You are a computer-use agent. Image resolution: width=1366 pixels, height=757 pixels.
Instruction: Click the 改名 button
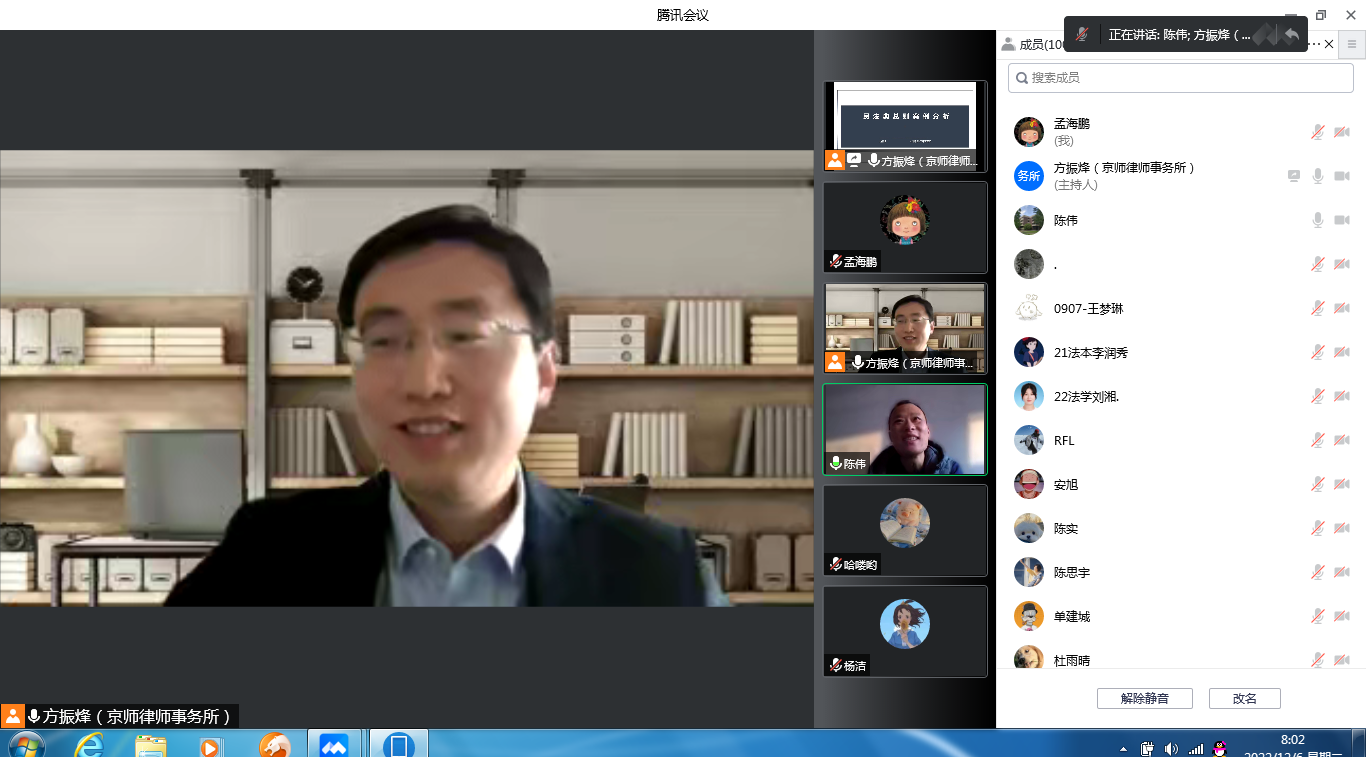coord(1244,699)
